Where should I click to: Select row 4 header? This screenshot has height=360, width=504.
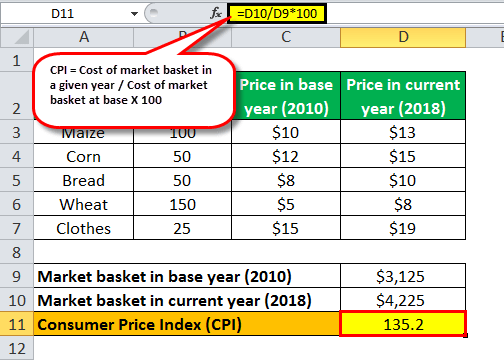17,156
